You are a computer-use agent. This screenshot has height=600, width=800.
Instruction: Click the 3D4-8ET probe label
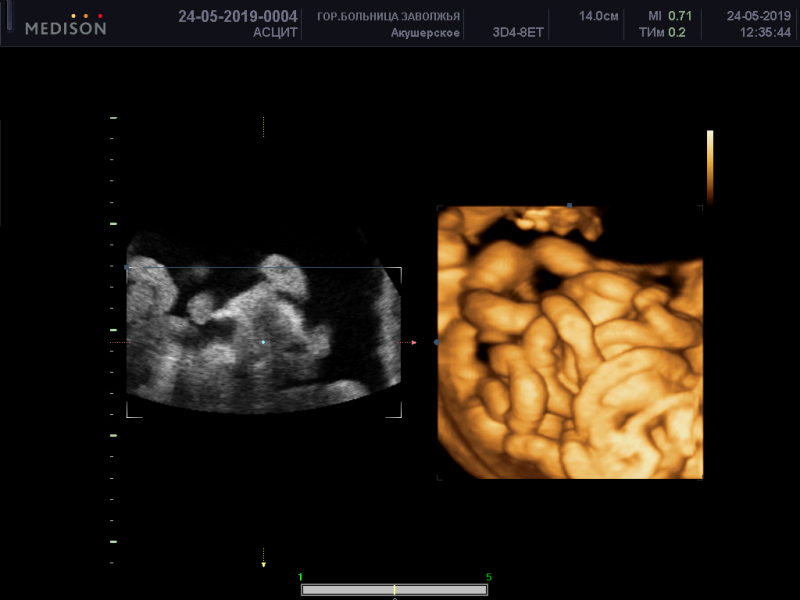tap(518, 33)
